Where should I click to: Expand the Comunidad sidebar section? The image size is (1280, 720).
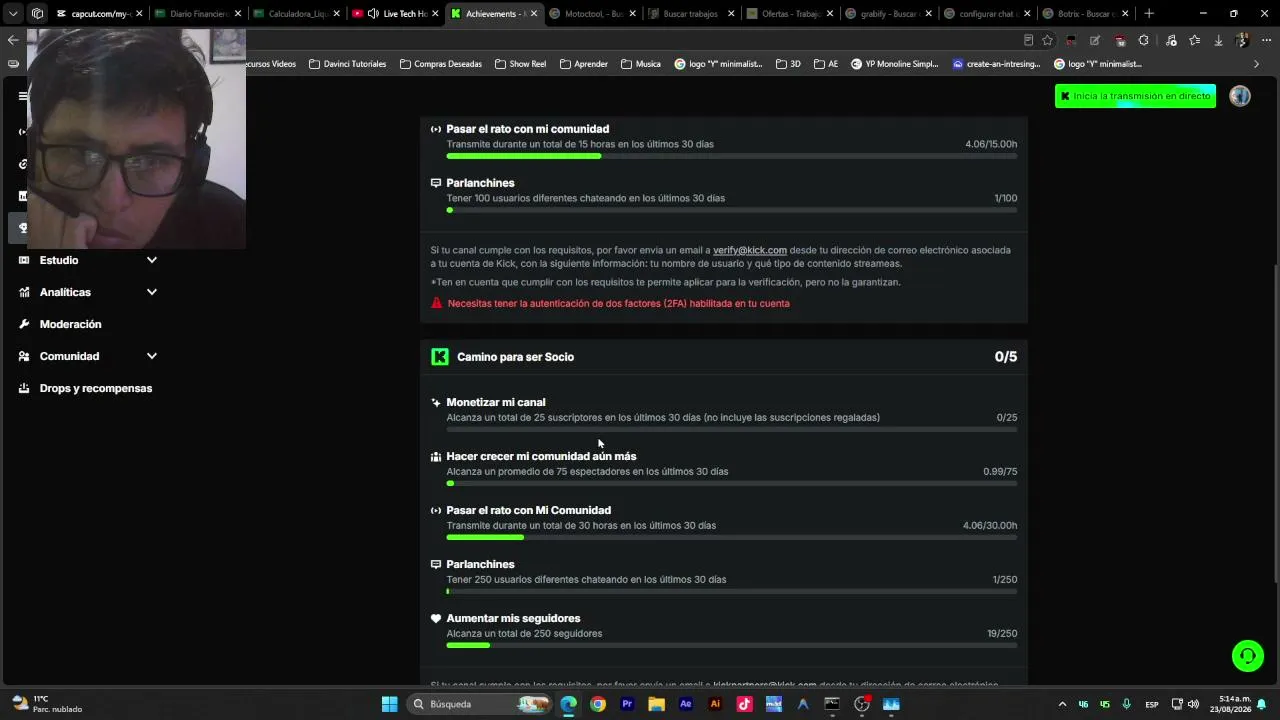pos(152,356)
